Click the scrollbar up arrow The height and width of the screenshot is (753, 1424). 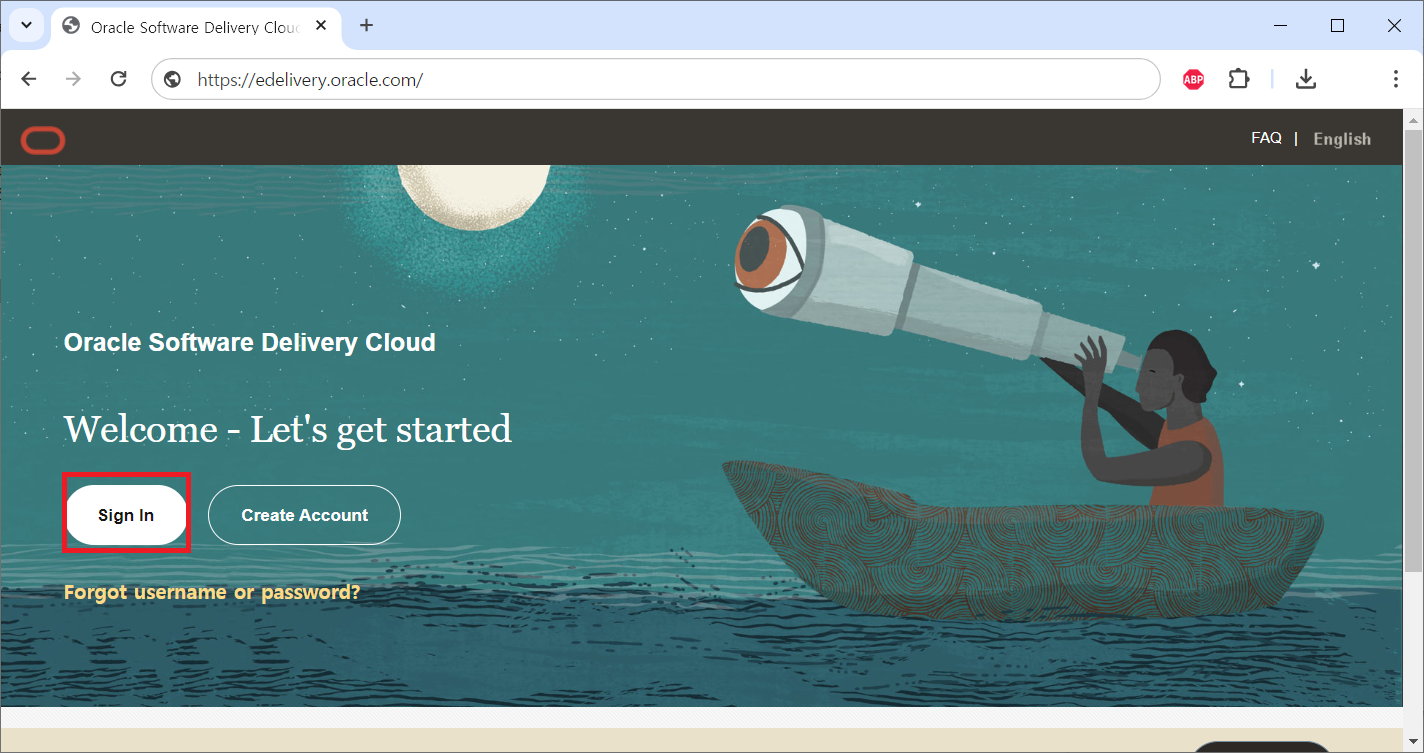pyautogui.click(x=1414, y=119)
